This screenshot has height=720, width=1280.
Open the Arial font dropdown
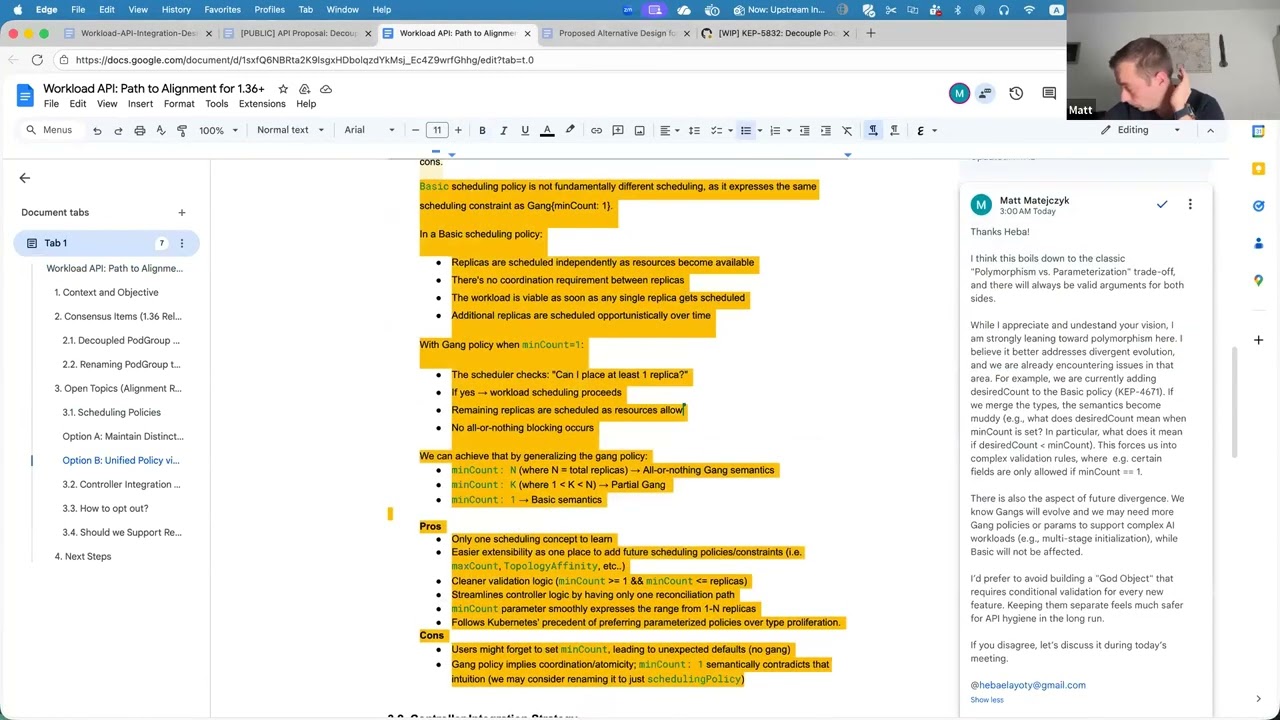(x=370, y=130)
